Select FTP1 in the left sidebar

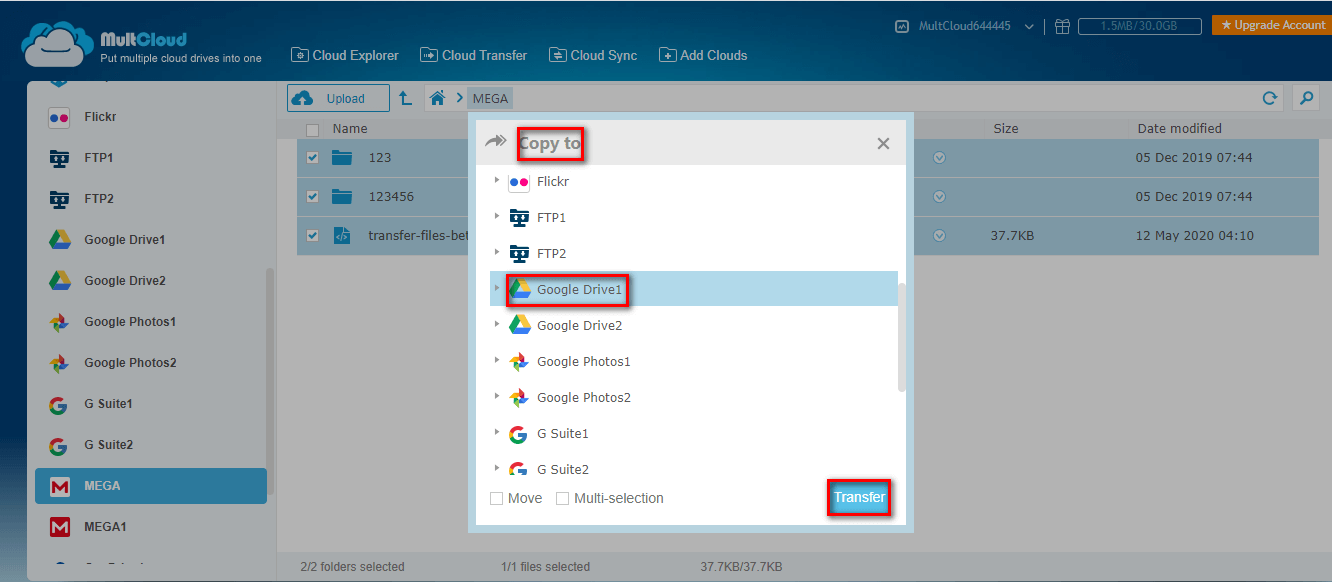[x=151, y=158]
